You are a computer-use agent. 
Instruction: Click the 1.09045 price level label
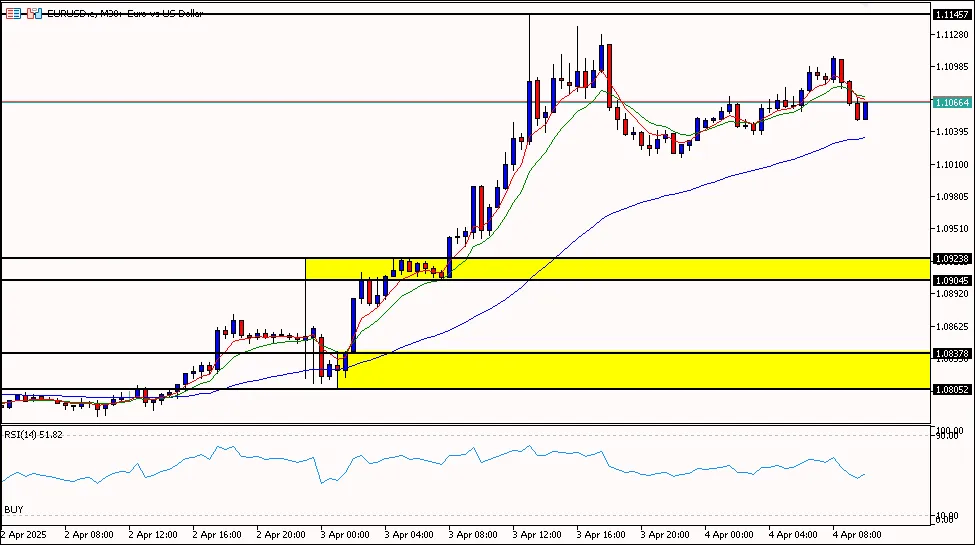tap(951, 281)
